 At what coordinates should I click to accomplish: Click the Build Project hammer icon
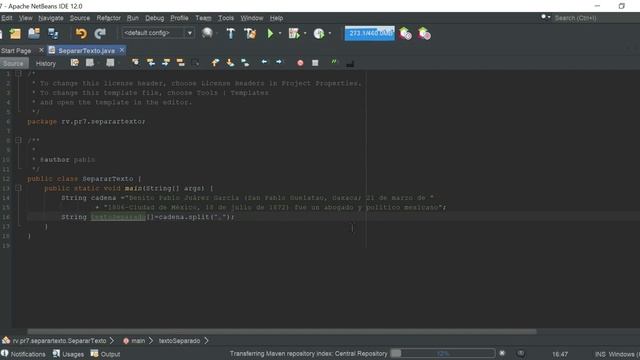coord(231,33)
